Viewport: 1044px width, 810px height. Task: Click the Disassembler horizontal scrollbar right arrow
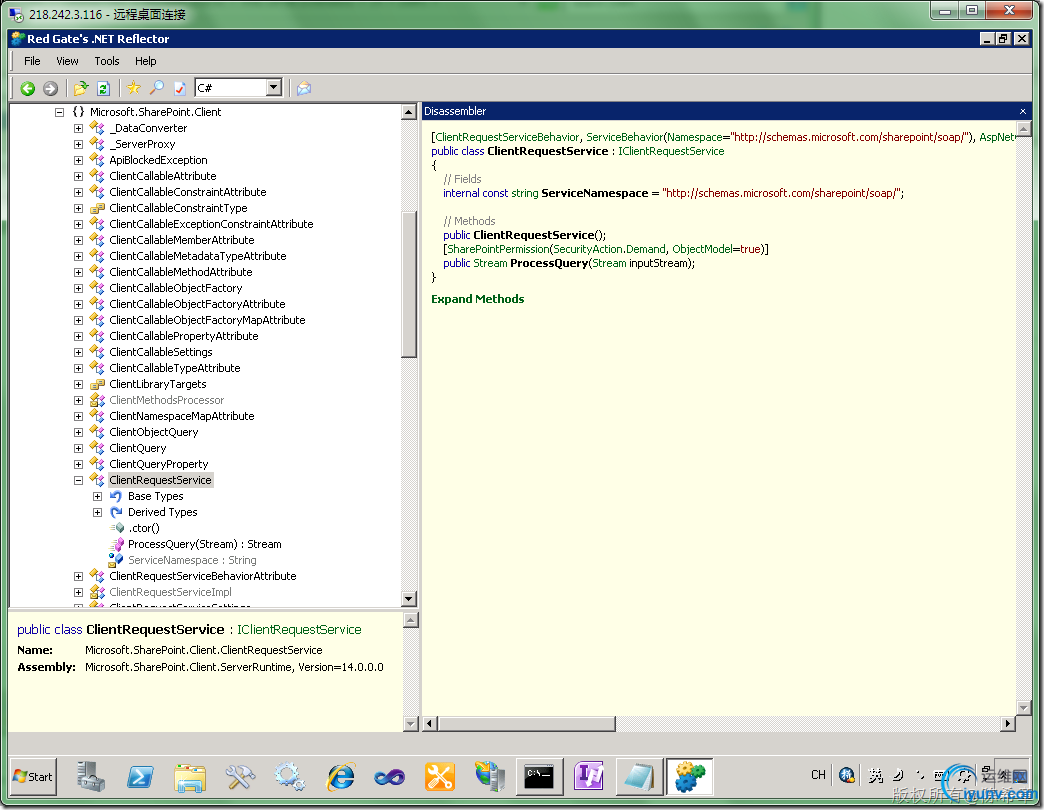tap(1008, 723)
